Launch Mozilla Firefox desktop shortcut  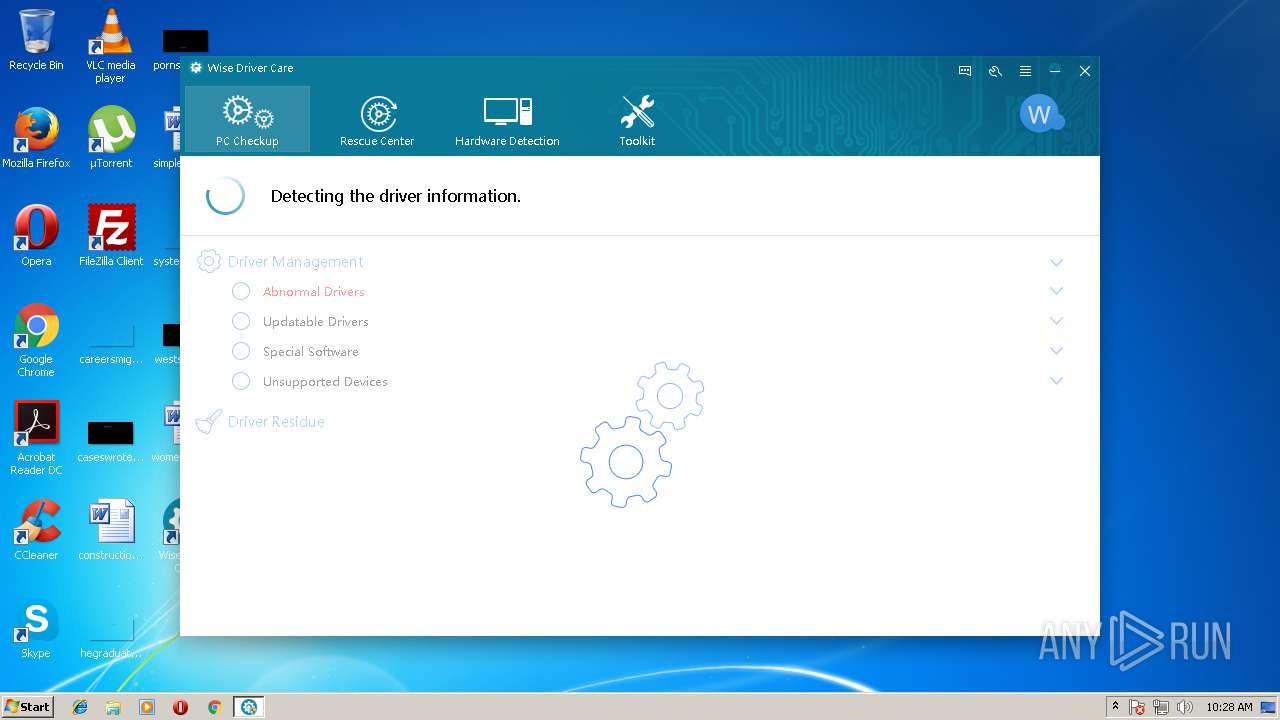pyautogui.click(x=36, y=138)
